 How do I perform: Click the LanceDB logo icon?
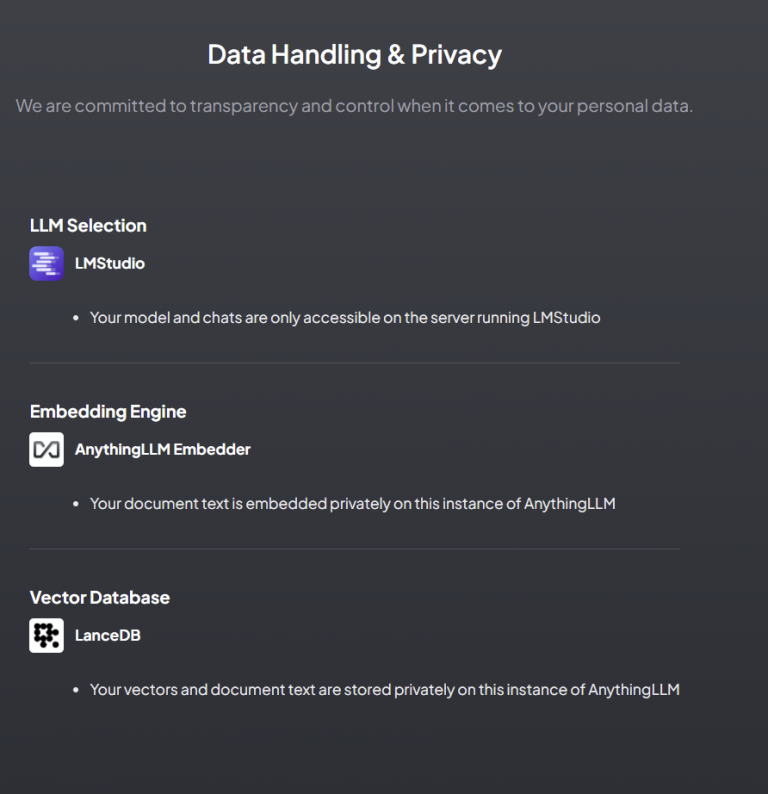tap(46, 636)
